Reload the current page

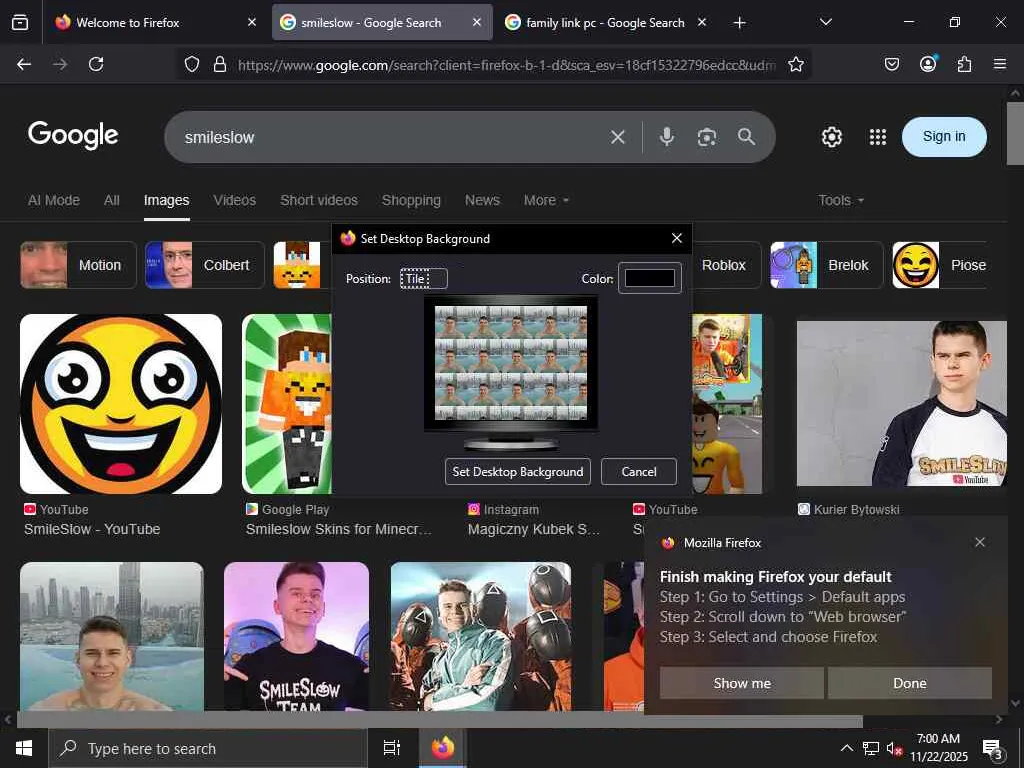pos(96,64)
